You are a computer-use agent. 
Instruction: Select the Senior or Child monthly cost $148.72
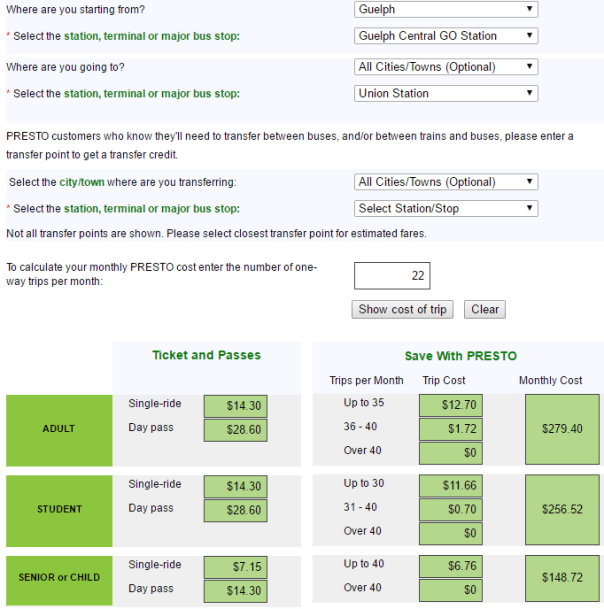pos(562,578)
